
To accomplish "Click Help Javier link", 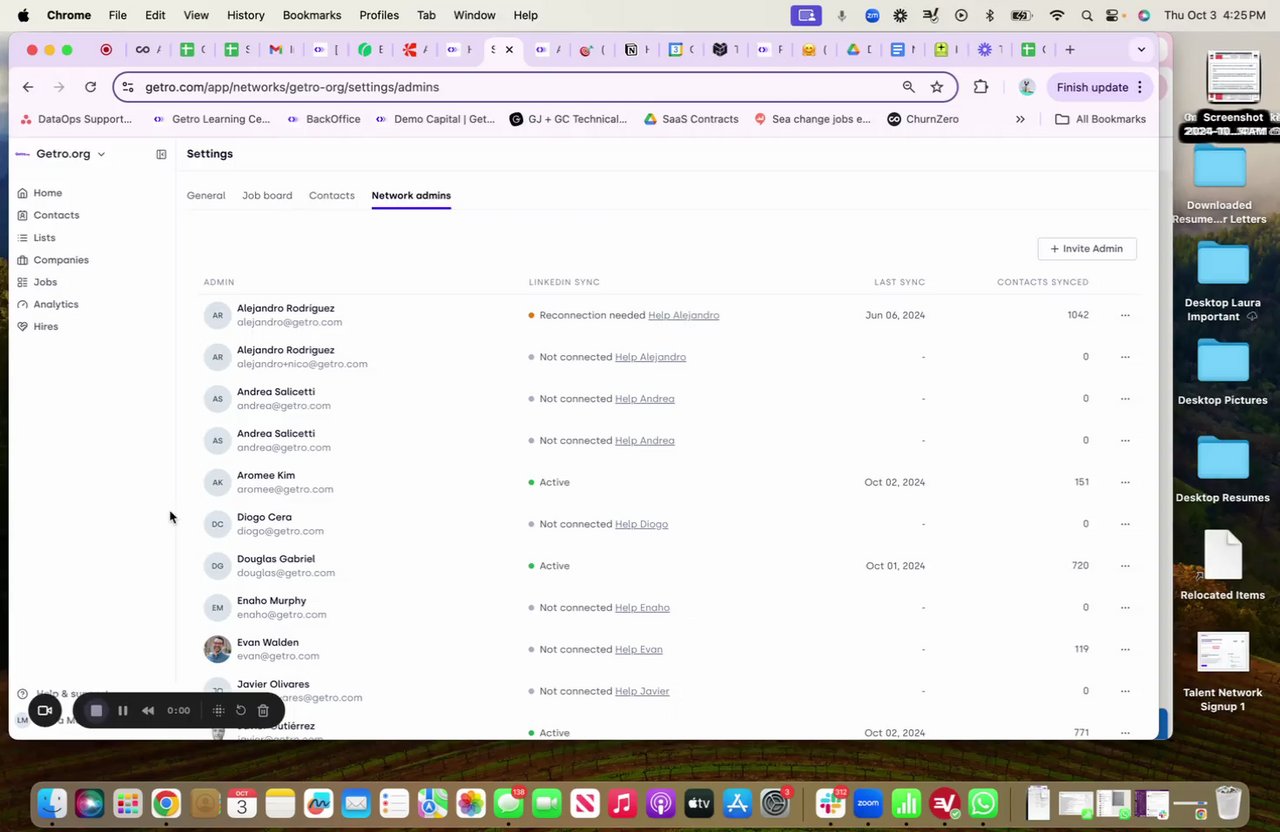I will [x=642, y=692].
